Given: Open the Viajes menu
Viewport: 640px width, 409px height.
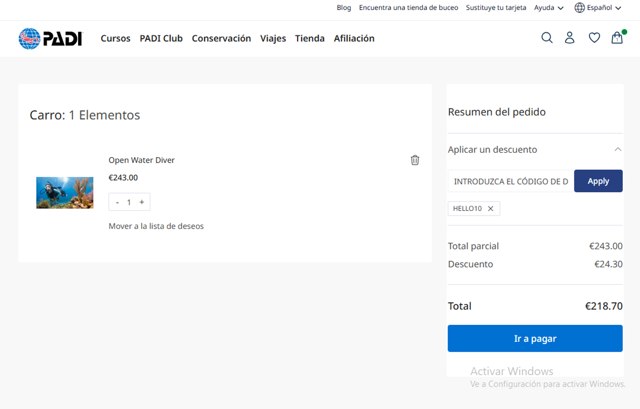Looking at the screenshot, I should (x=273, y=38).
